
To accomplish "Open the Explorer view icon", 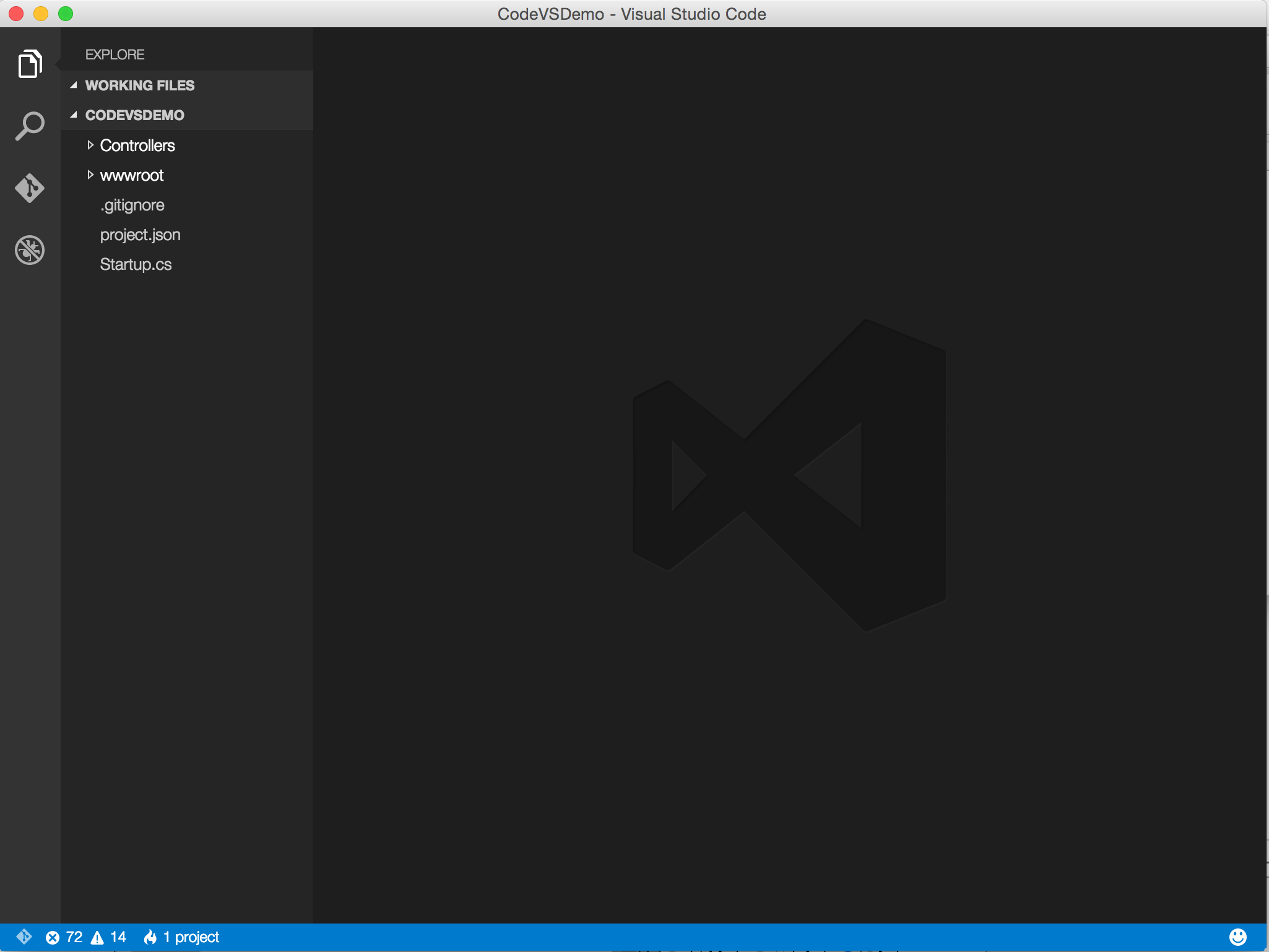I will click(30, 64).
